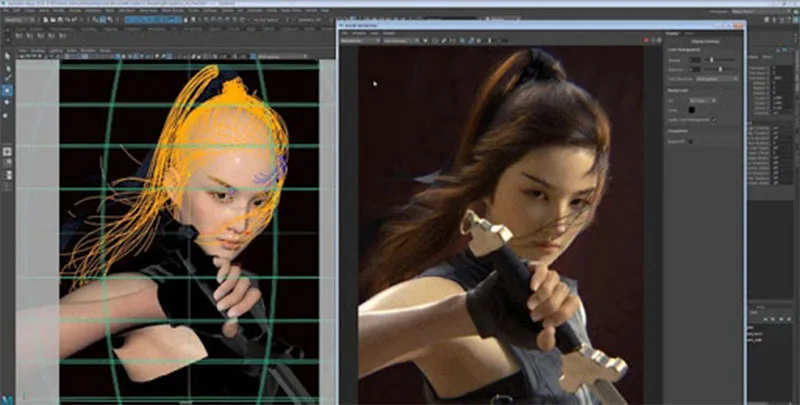Stop the IPR render with red button
This screenshot has width=800, height=405.
646,40
